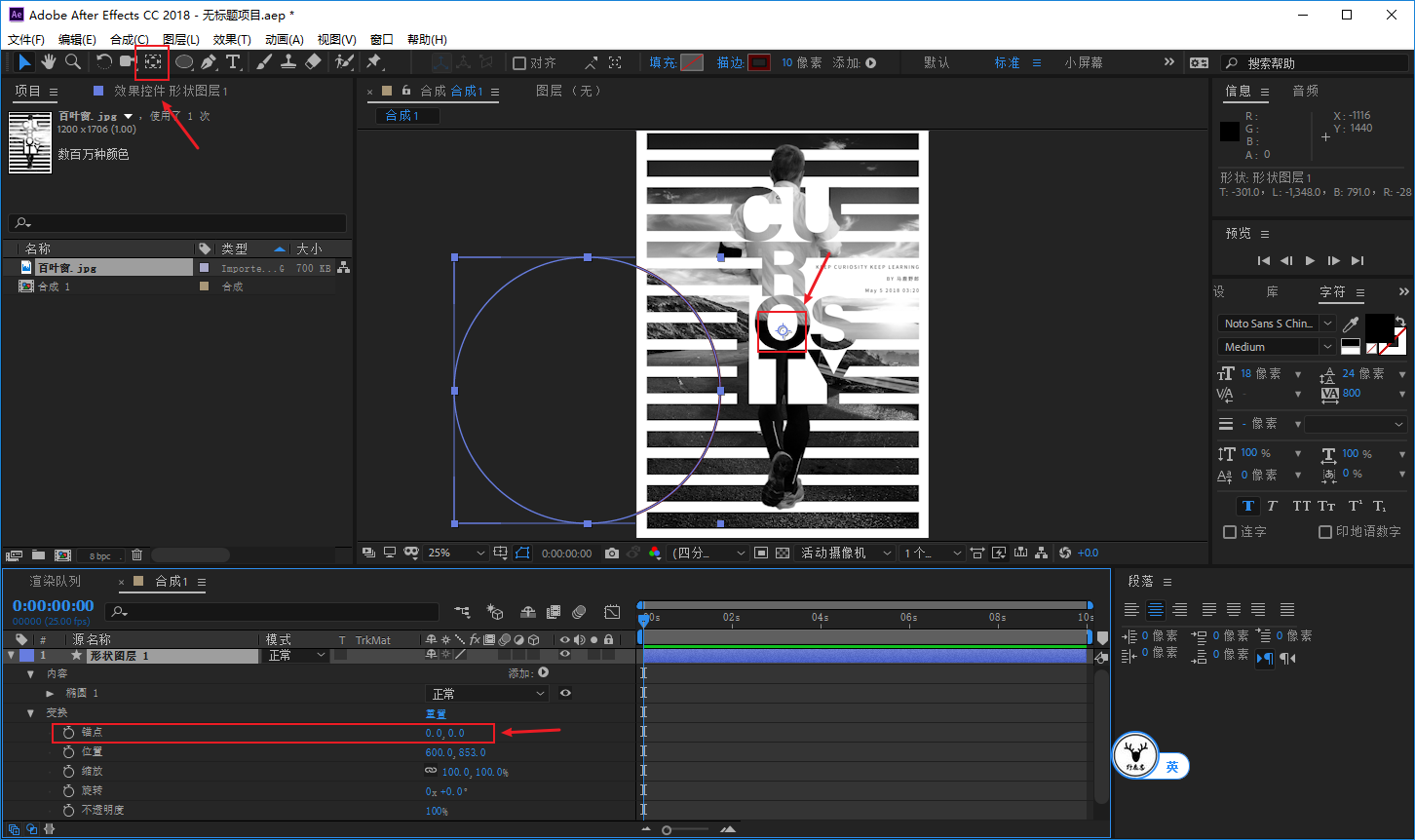This screenshot has height=840, width=1415.
Task: Select the Puppet Pin tool
Action: pyautogui.click(x=374, y=62)
